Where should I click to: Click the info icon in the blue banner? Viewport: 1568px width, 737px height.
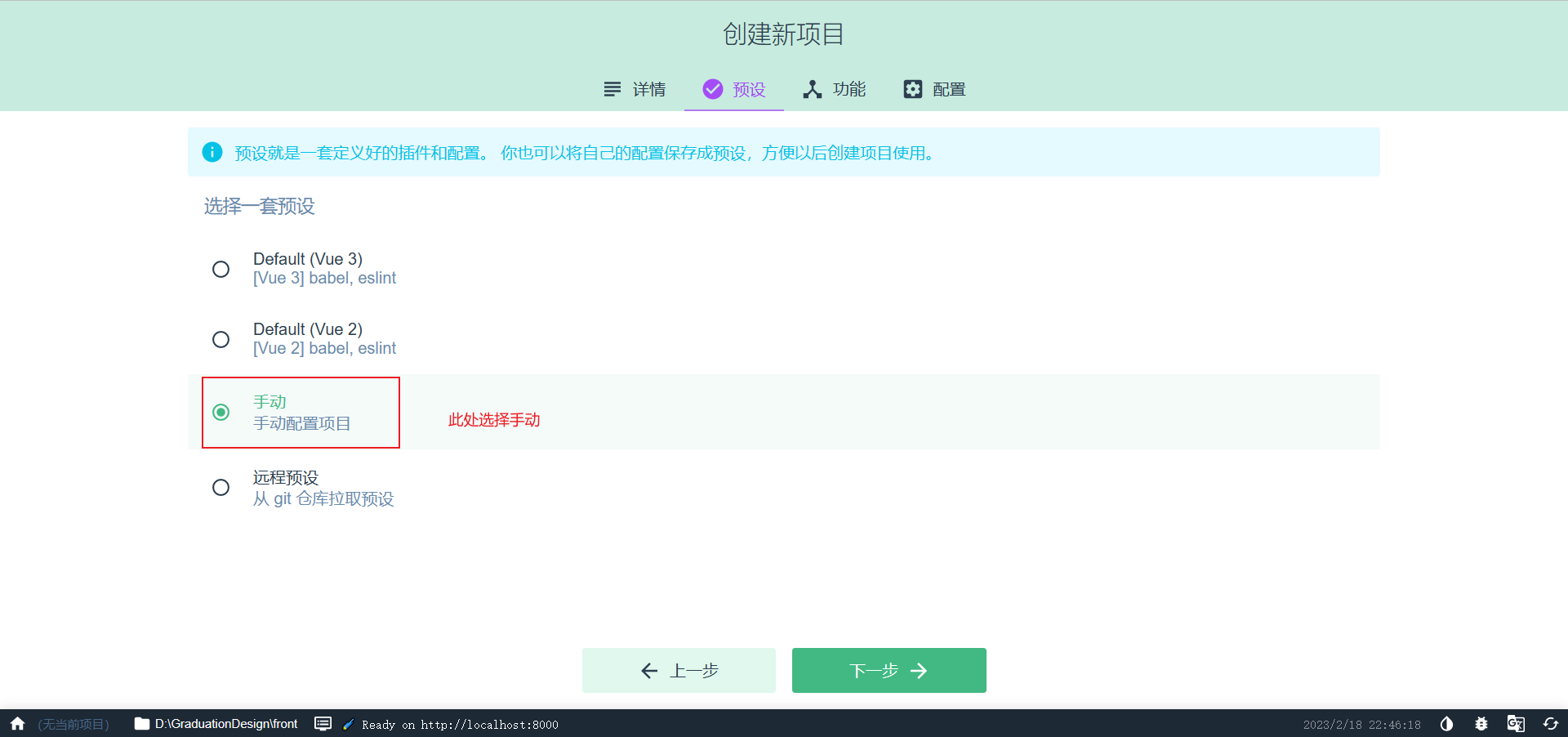pos(212,153)
